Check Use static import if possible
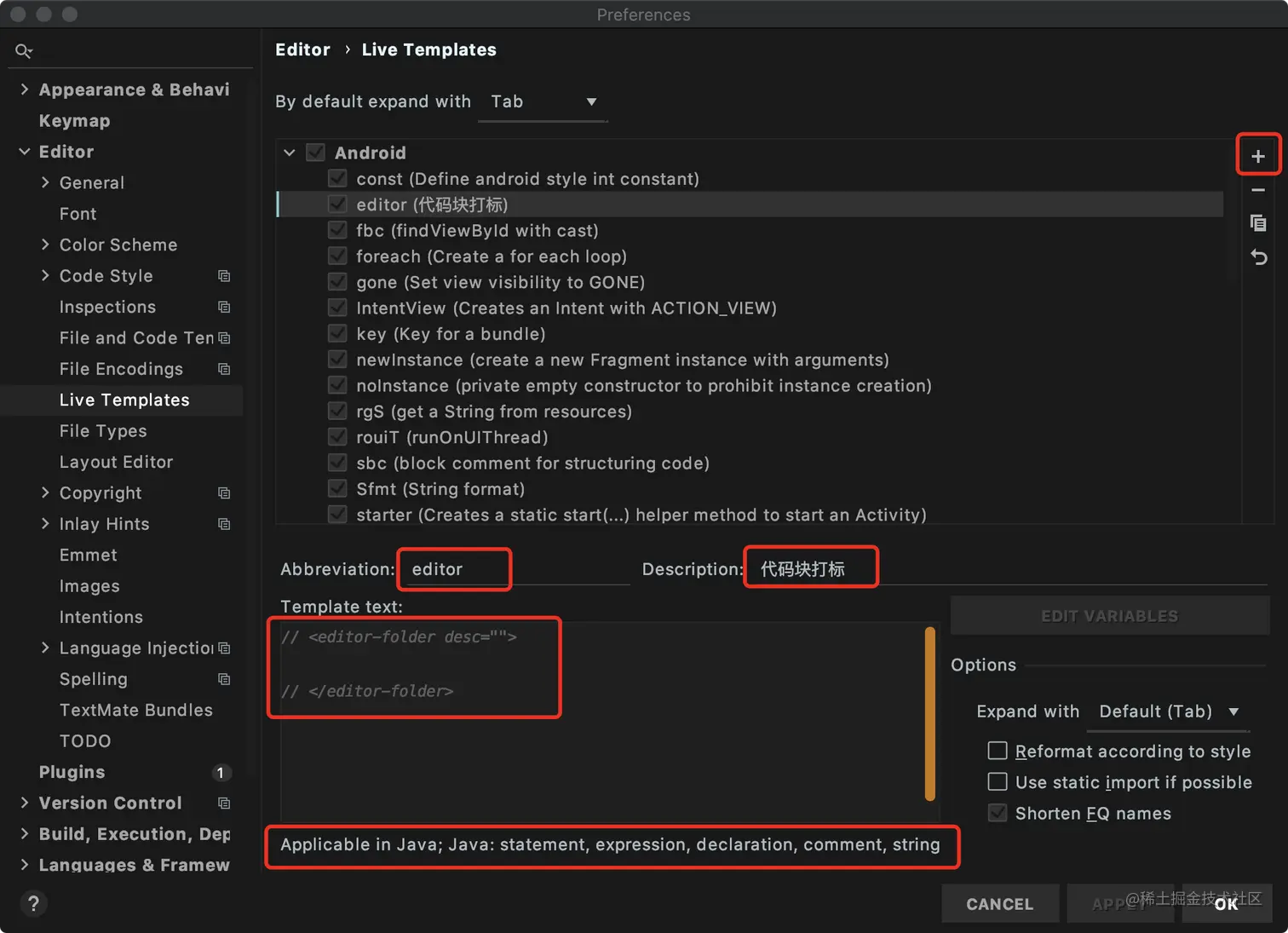This screenshot has height=933, width=1288. point(997,781)
